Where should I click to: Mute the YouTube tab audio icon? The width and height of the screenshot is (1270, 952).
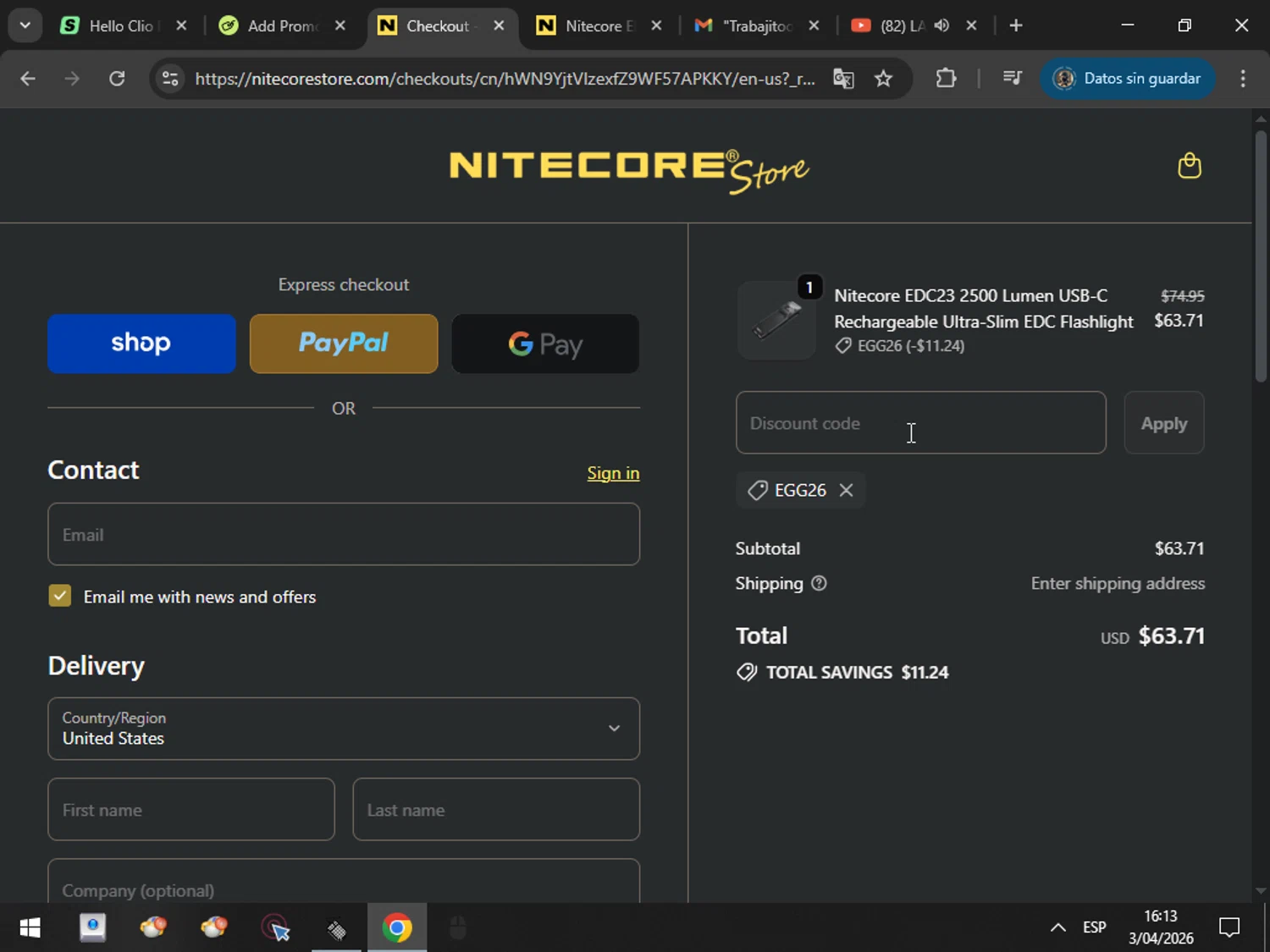click(941, 25)
